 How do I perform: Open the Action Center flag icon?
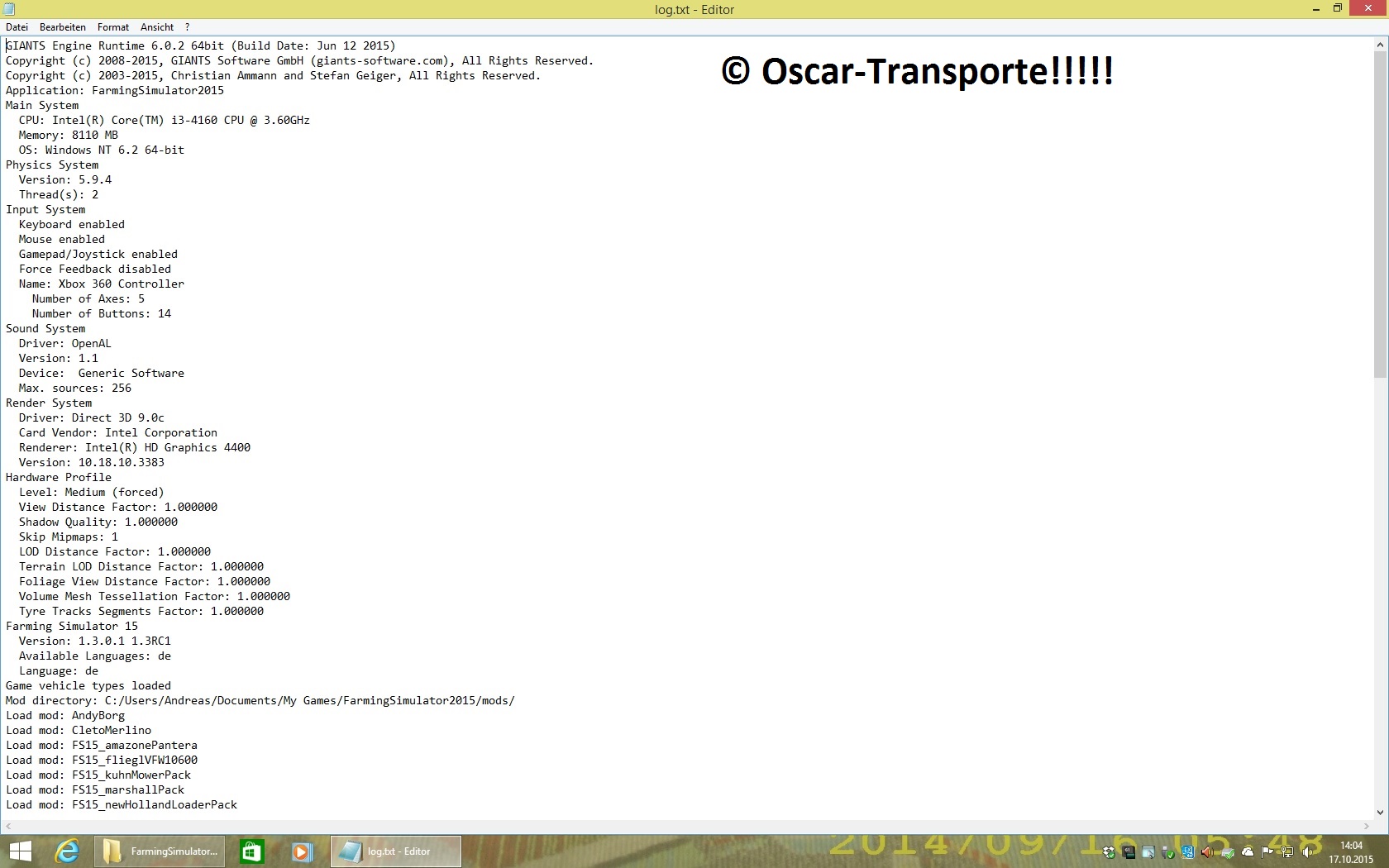tap(1267, 852)
